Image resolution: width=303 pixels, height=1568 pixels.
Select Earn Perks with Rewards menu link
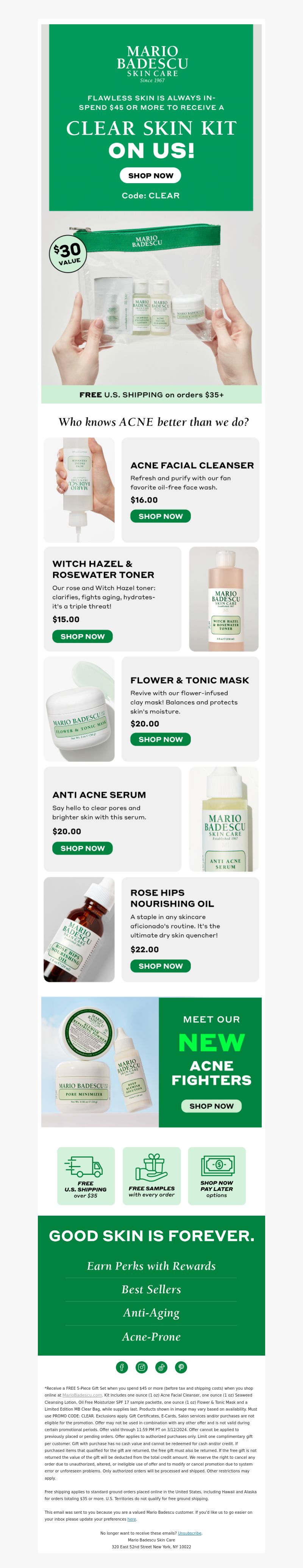[x=151, y=1265]
